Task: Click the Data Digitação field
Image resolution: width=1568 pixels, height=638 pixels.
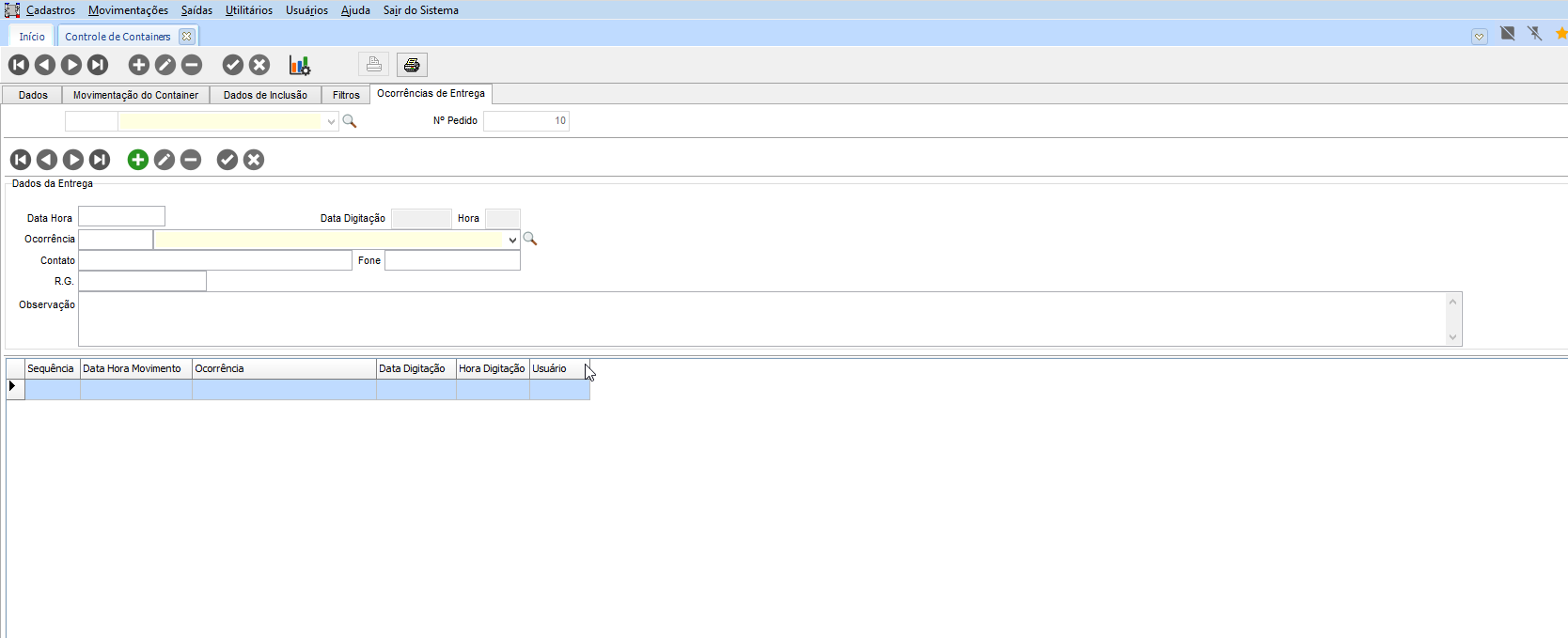Action: click(421, 219)
